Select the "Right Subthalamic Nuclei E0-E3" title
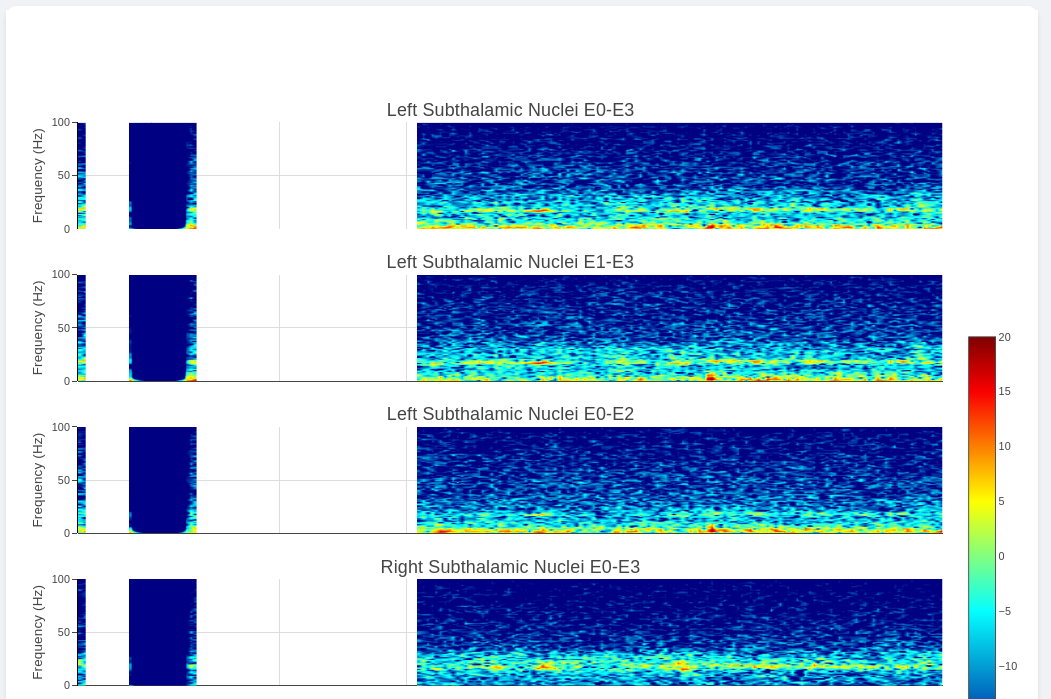1051x699 pixels. [x=510, y=567]
